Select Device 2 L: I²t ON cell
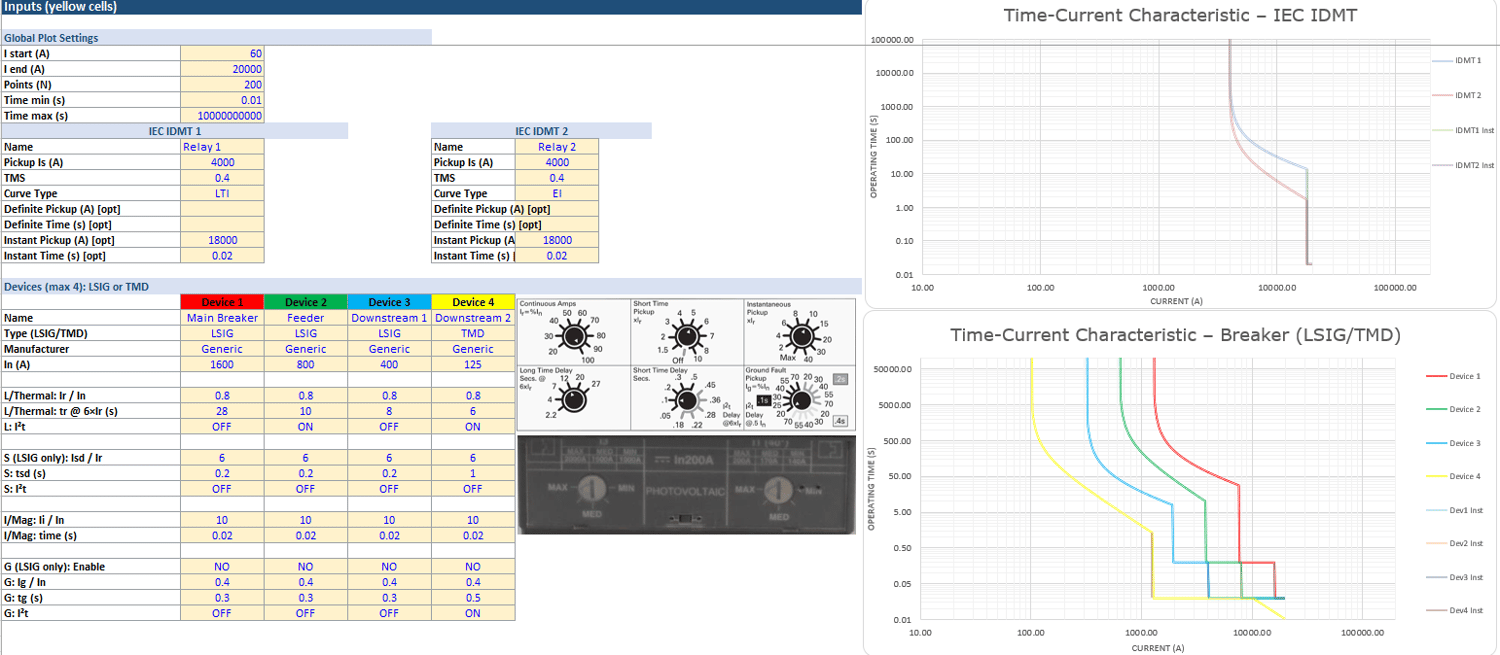This screenshot has height=655, width=1500. coord(306,427)
